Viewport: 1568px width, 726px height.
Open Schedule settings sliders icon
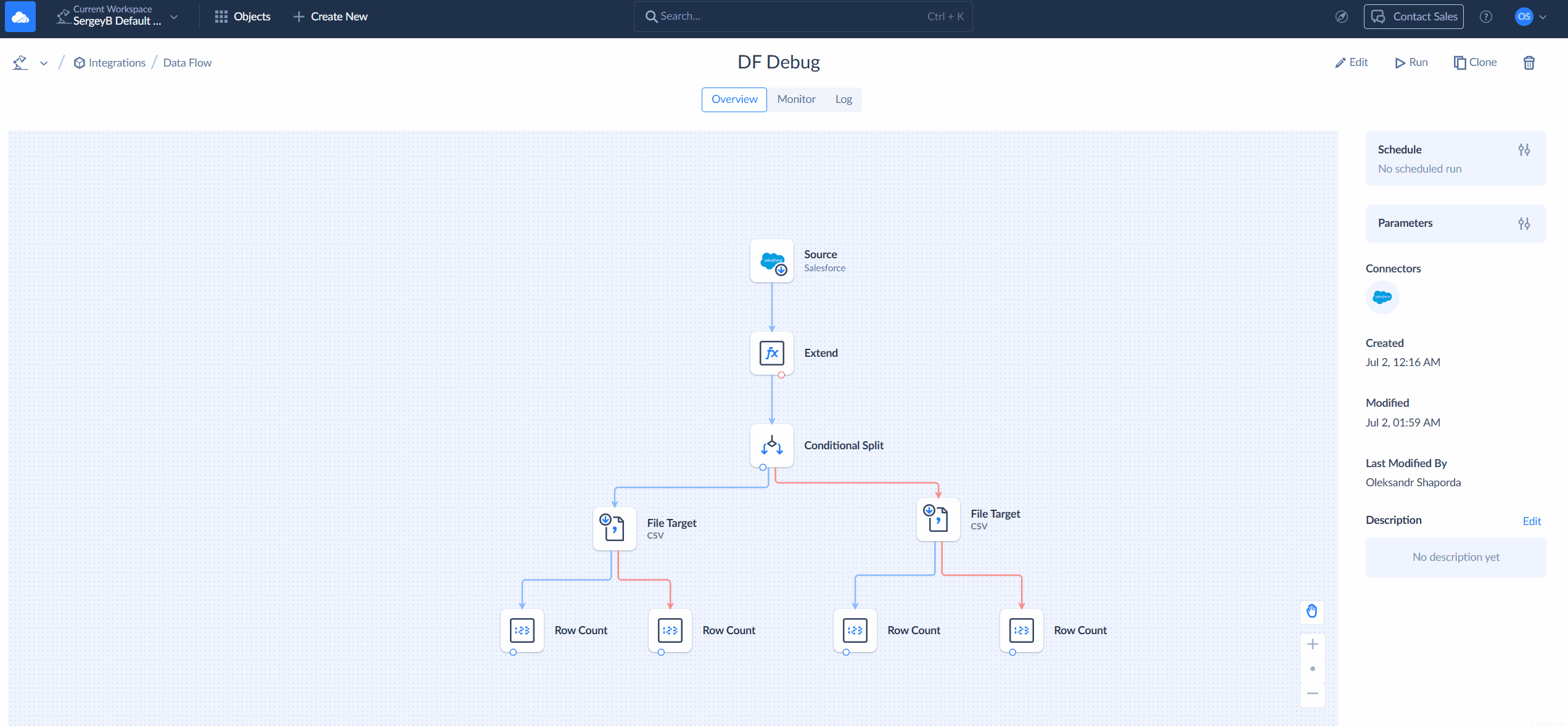tap(1524, 150)
